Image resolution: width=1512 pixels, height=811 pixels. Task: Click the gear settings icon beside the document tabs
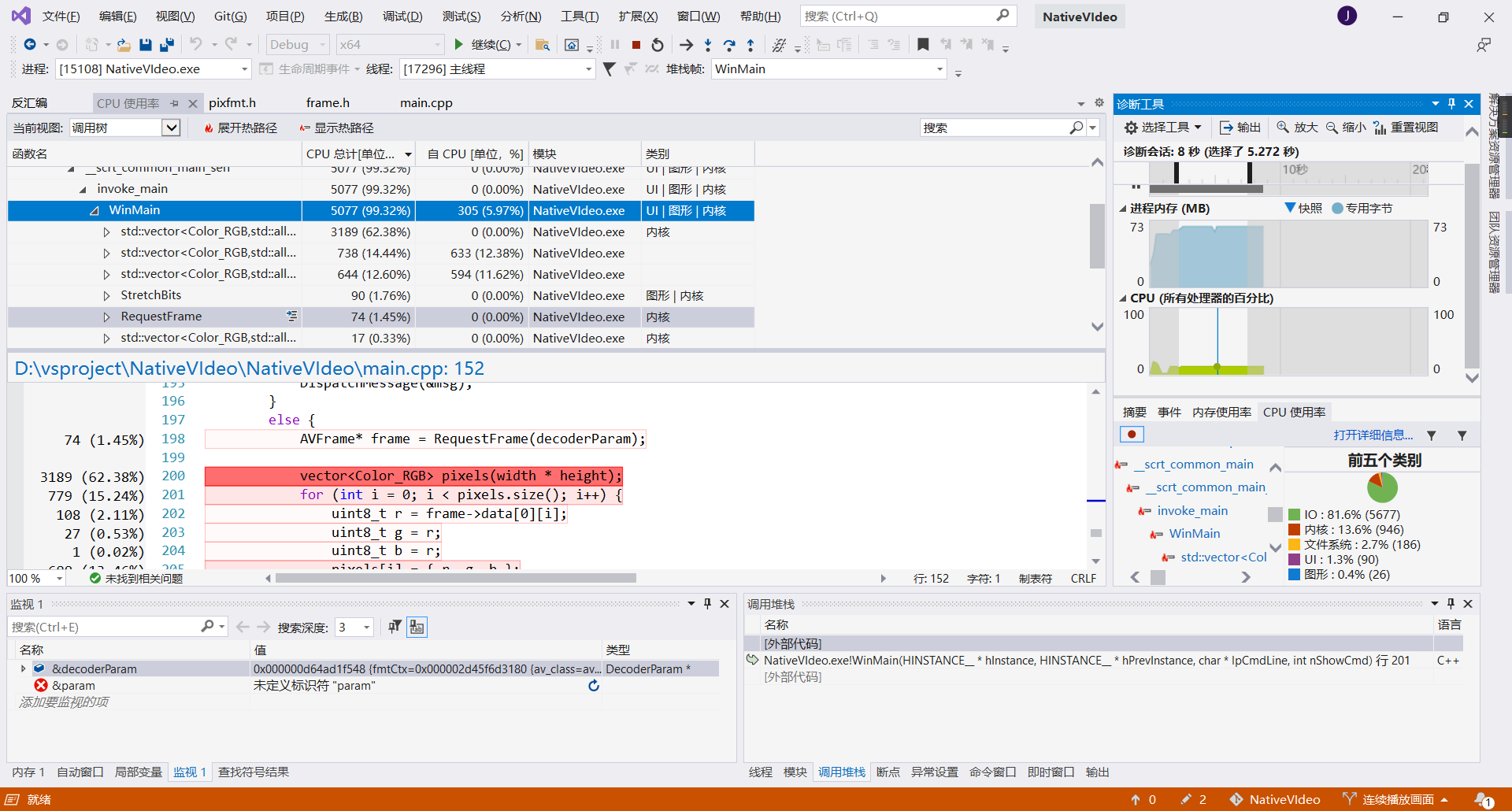coord(1099,102)
